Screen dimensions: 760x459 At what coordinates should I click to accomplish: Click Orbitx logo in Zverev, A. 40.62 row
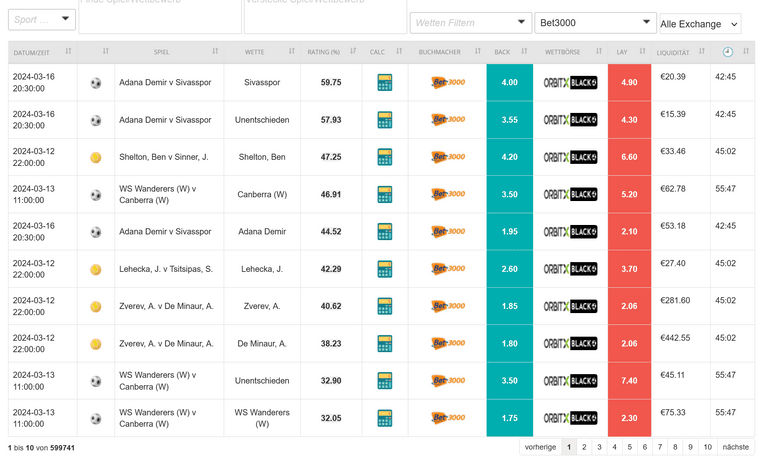pyautogui.click(x=570, y=307)
